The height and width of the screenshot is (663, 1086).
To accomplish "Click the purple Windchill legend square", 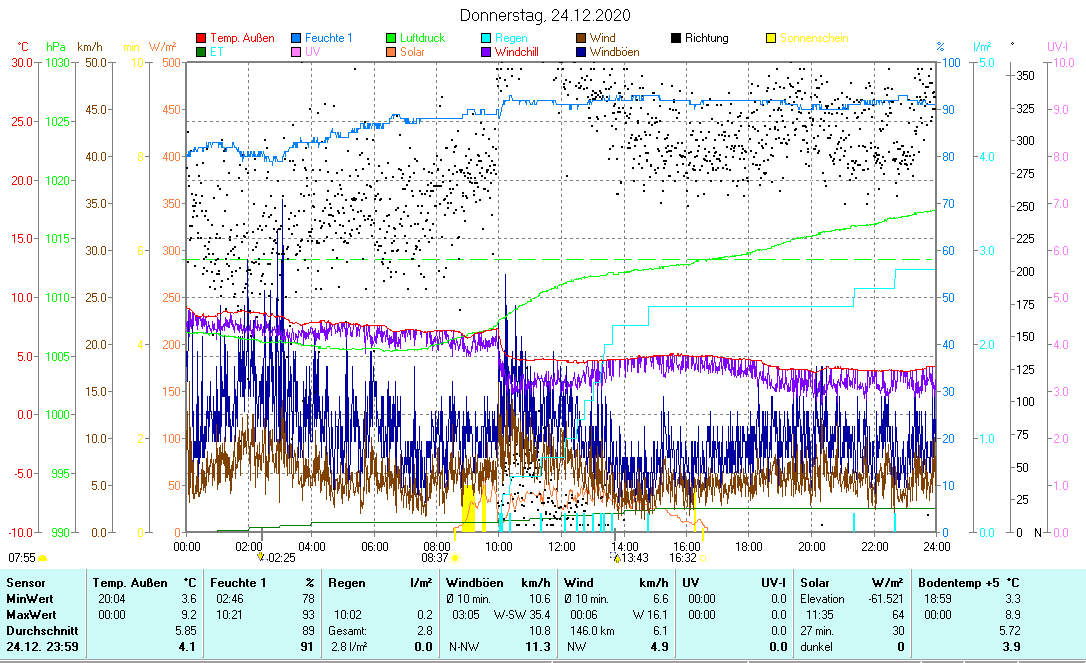I will [x=486, y=52].
